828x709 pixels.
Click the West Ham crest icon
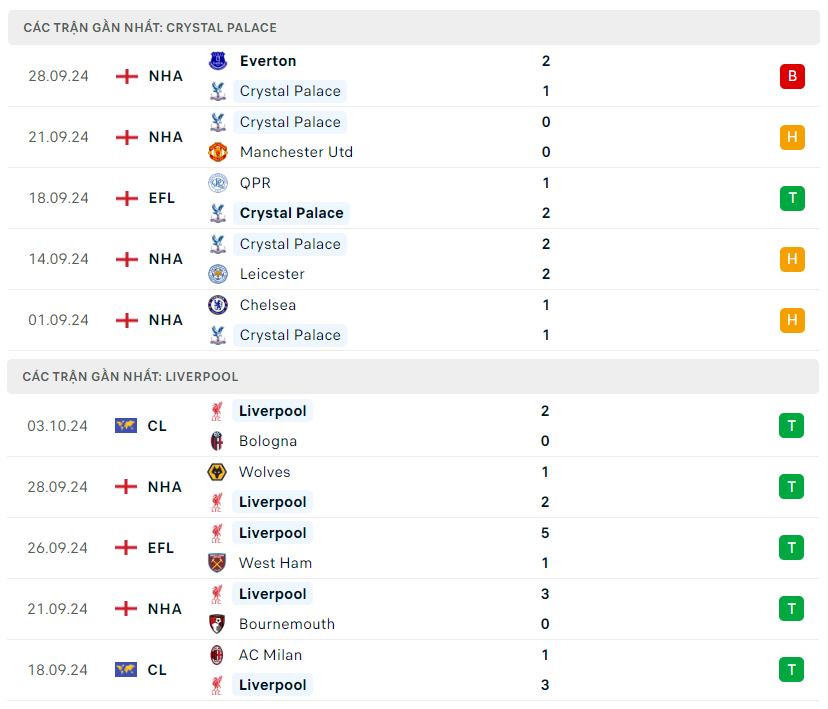coord(217,563)
